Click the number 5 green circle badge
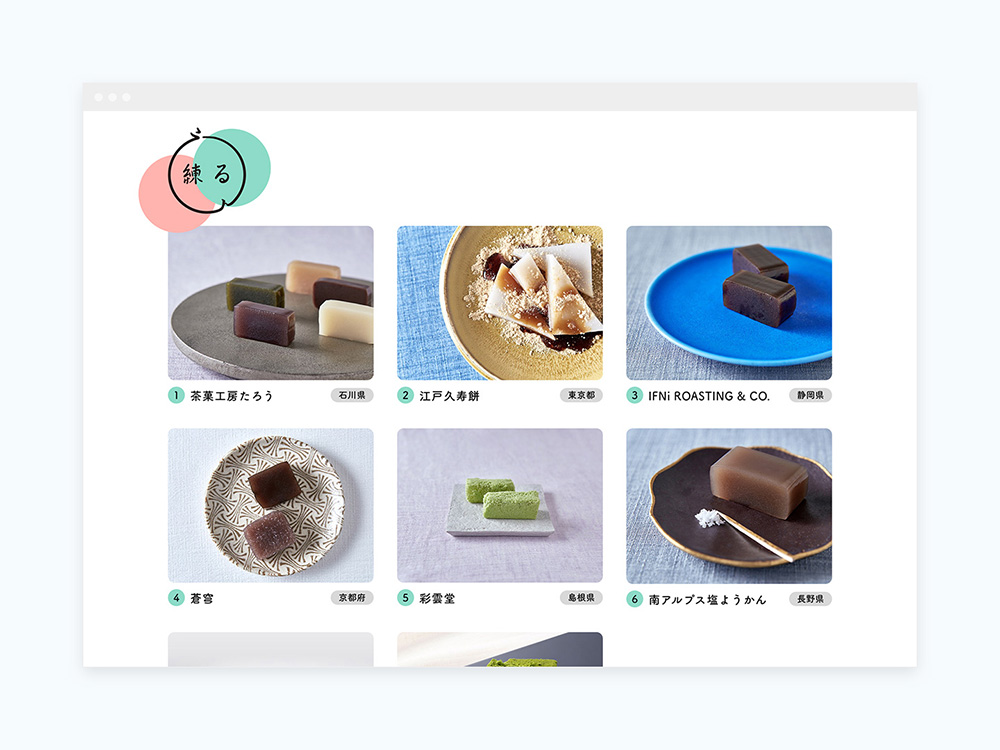Image resolution: width=1000 pixels, height=750 pixels. pos(405,598)
